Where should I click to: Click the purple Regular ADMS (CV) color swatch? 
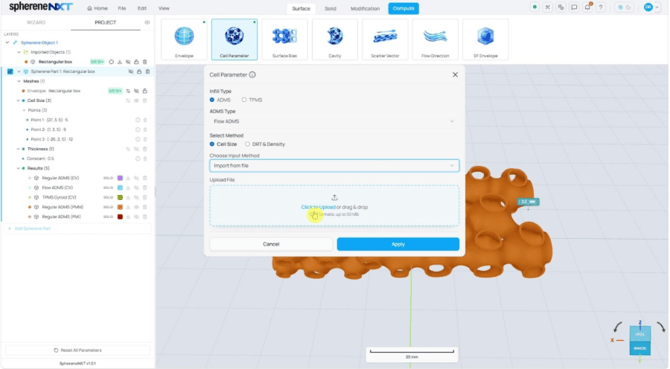pos(120,178)
